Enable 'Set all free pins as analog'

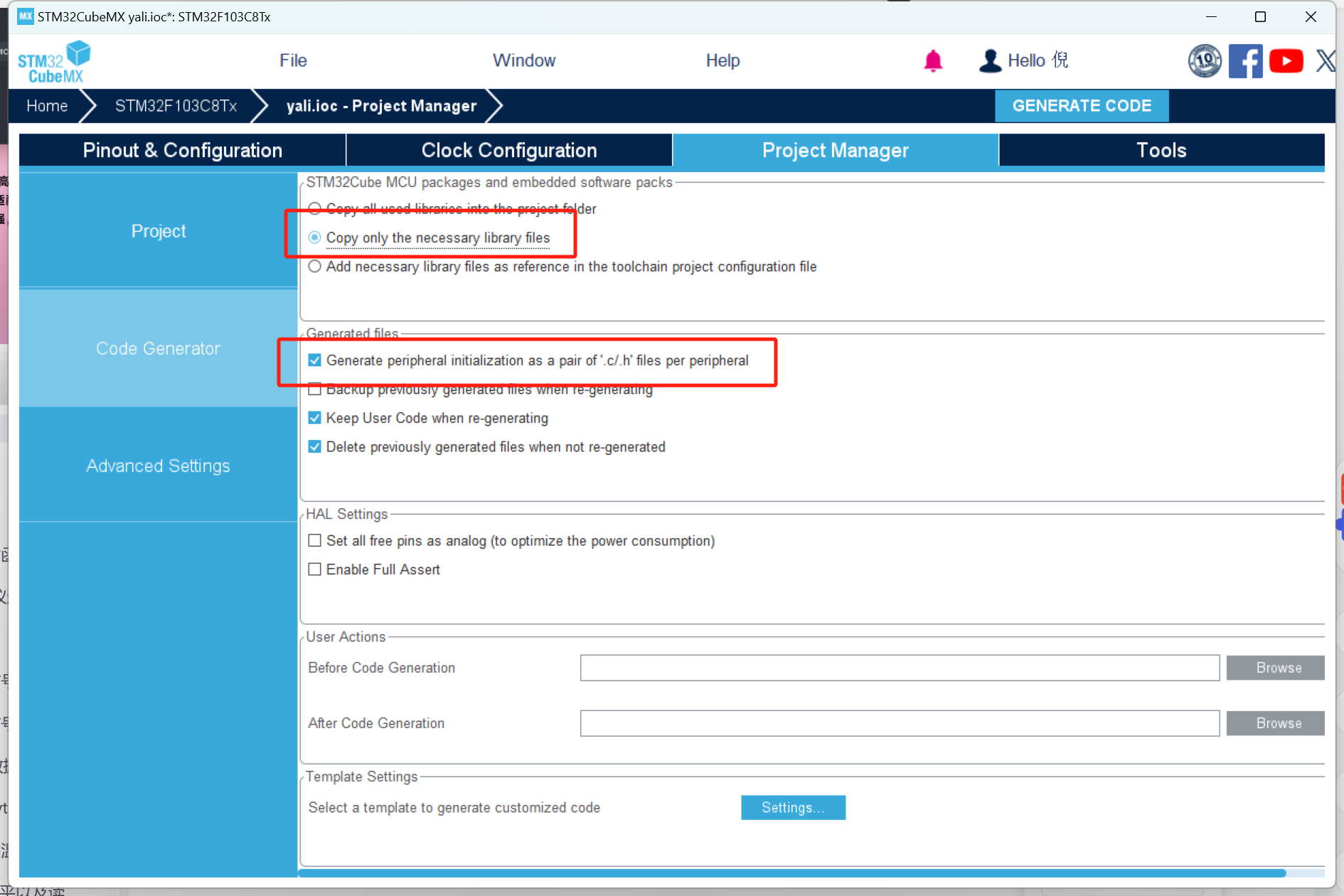[314, 541]
